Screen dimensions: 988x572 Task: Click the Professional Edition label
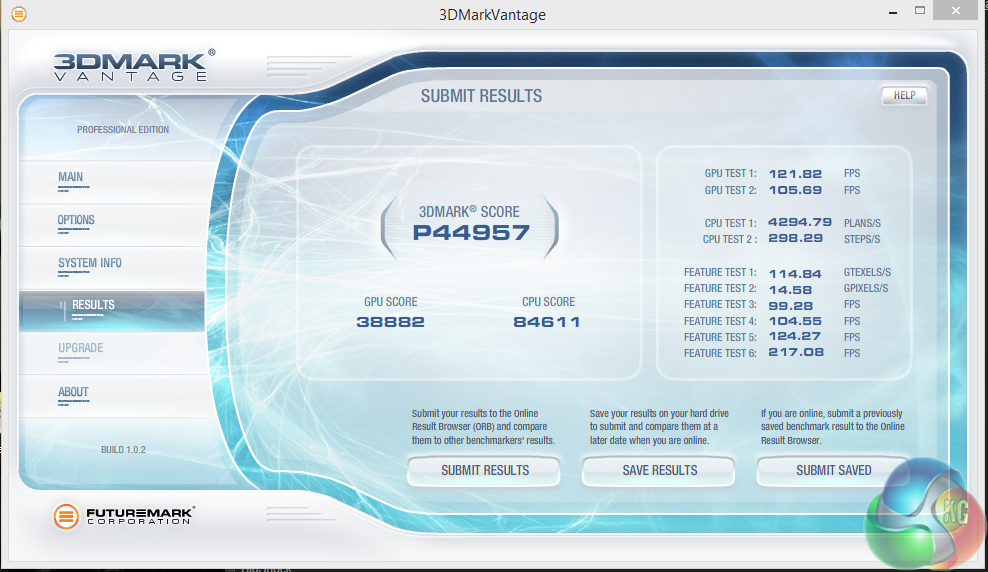(x=123, y=130)
